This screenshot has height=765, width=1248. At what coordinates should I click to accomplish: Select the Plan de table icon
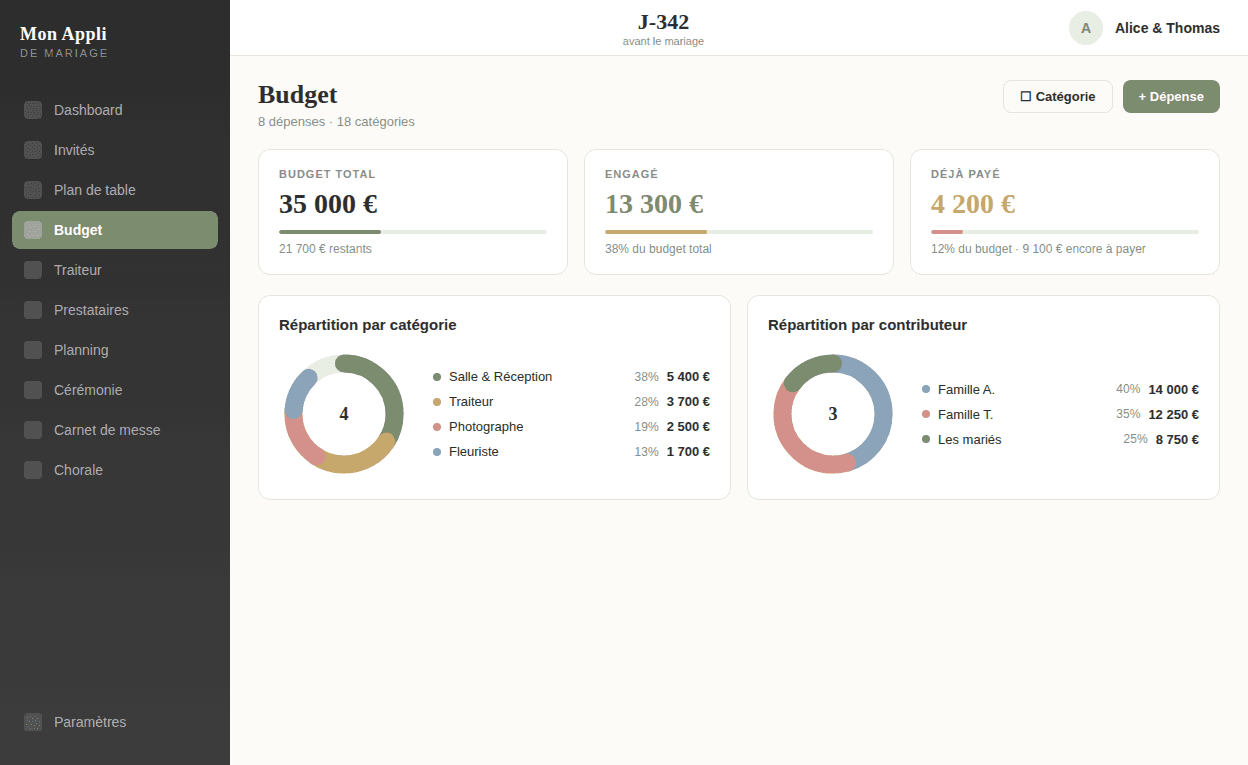[33, 190]
